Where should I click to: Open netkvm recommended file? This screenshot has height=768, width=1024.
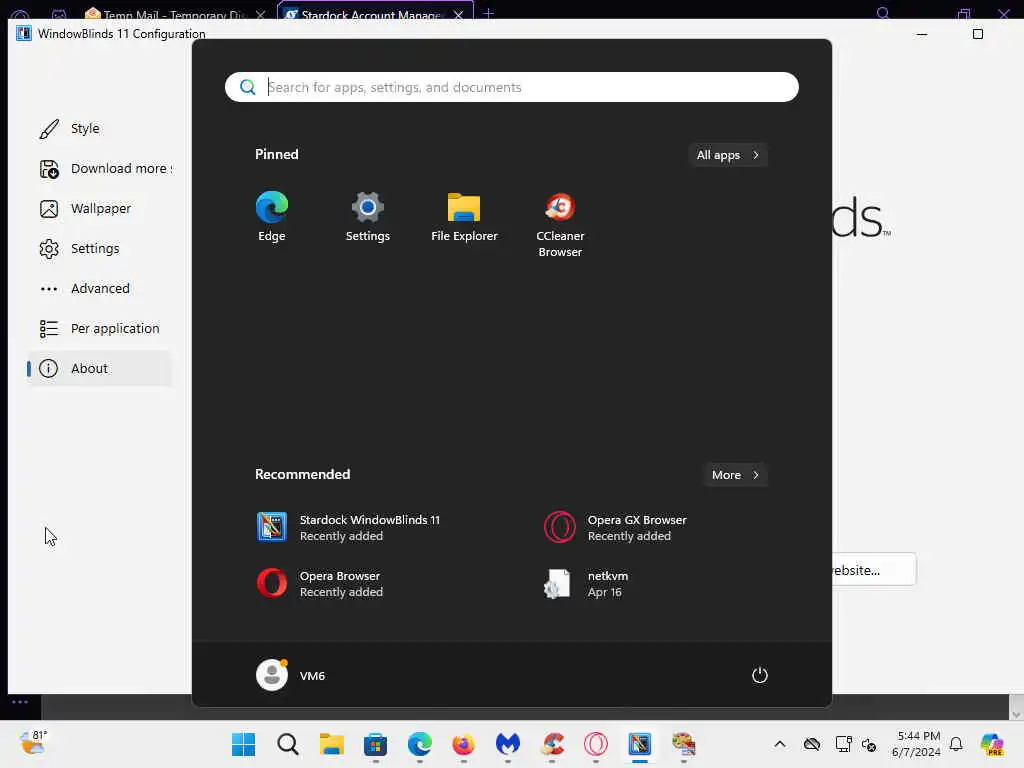(586, 584)
